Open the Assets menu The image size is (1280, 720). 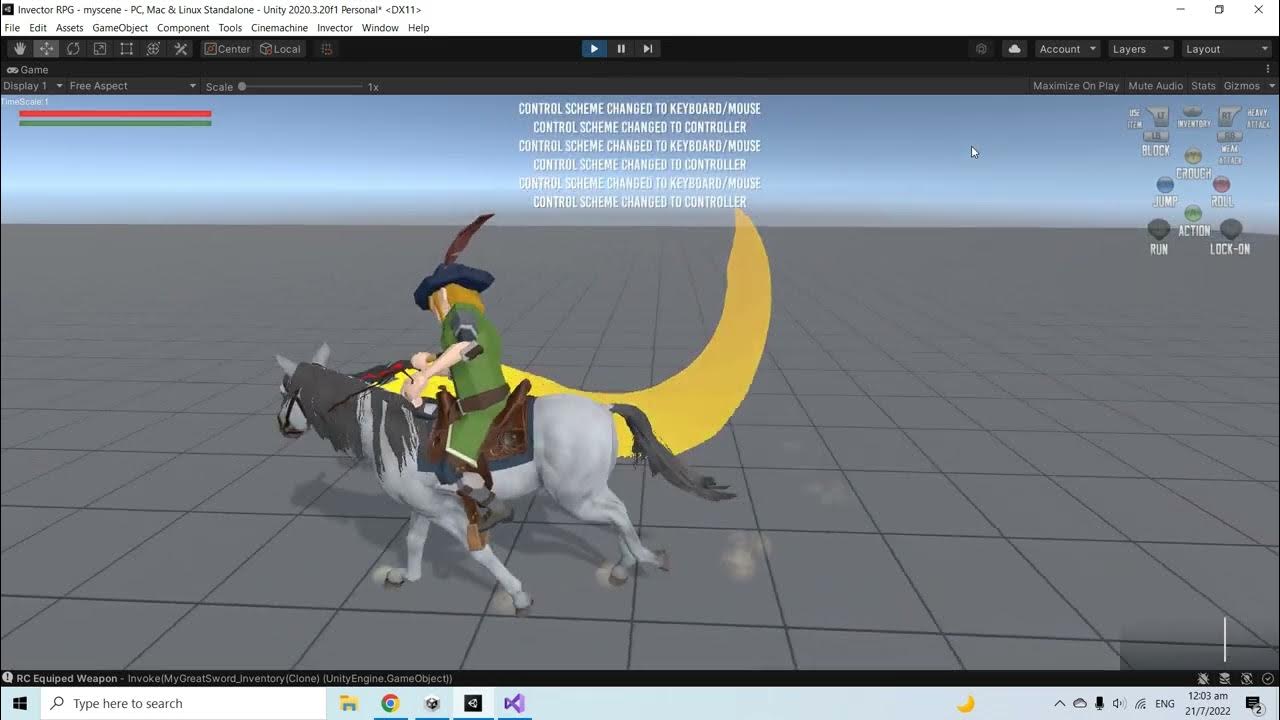point(70,28)
